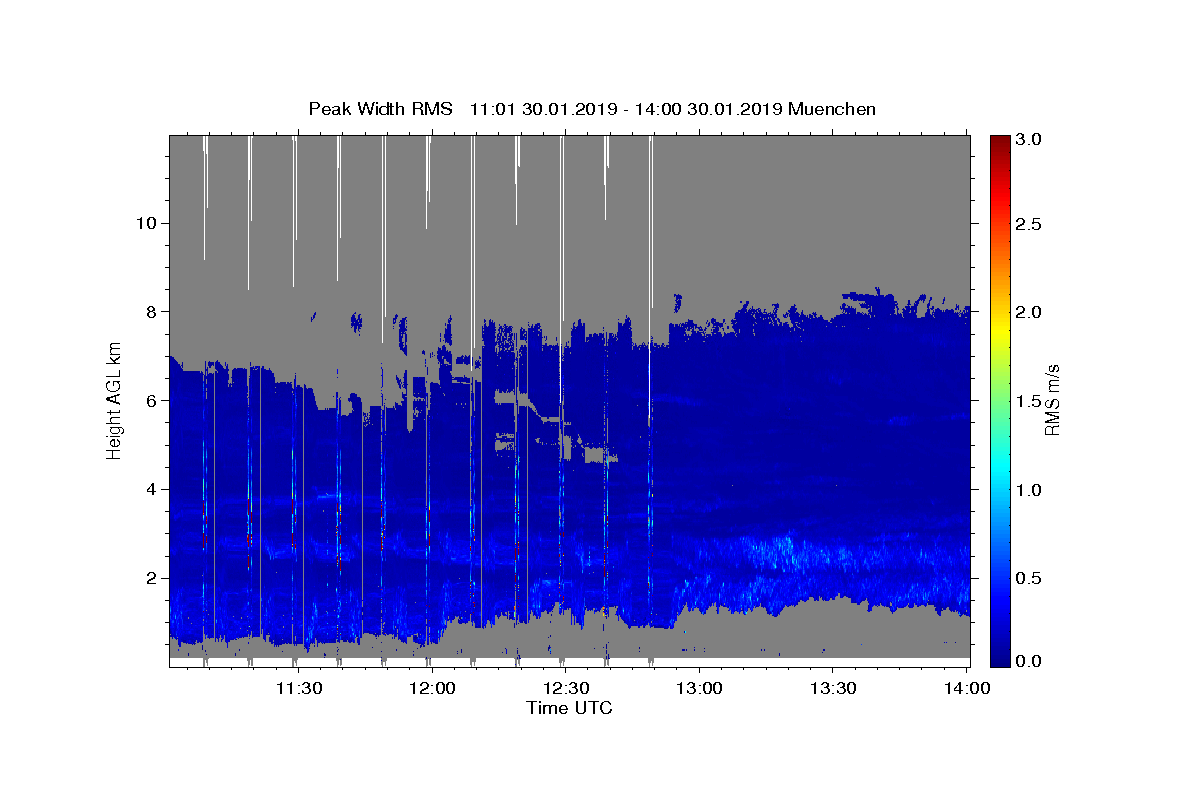This screenshot has width=1200, height=800.
Task: Click the colorbar value 1.0
Action: coord(1030,490)
